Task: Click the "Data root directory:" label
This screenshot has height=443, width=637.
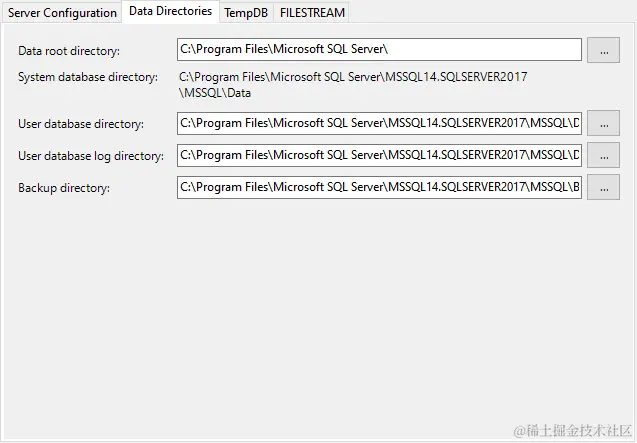Action: click(x=68, y=50)
